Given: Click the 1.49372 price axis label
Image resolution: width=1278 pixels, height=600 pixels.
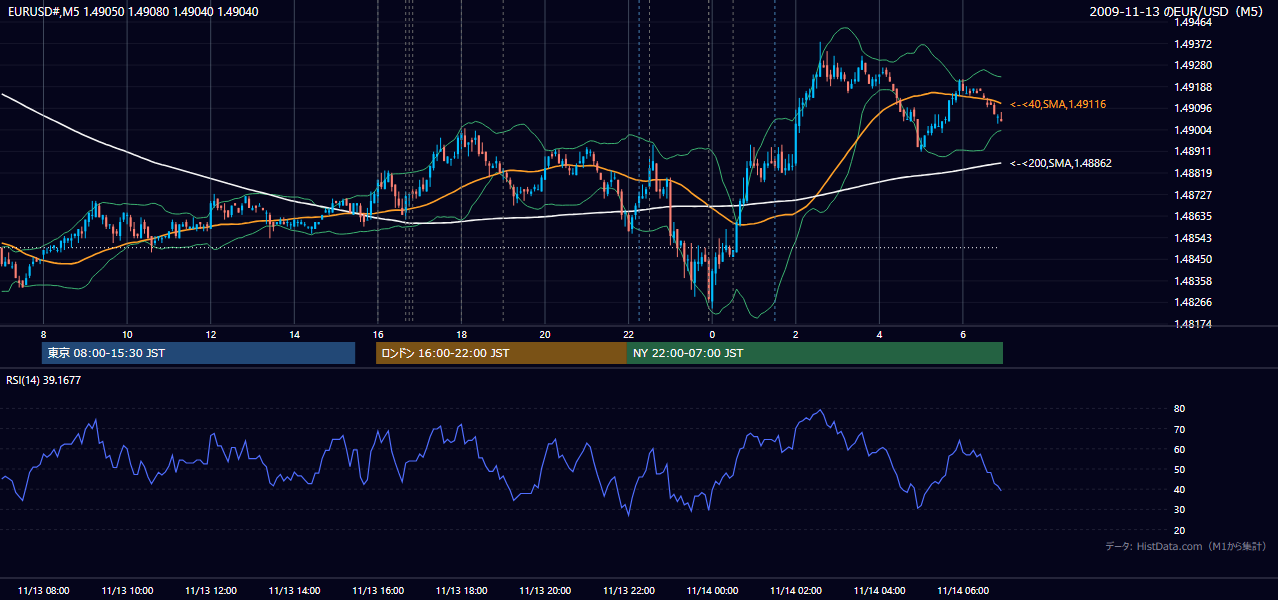Looking at the screenshot, I should coord(1192,44).
